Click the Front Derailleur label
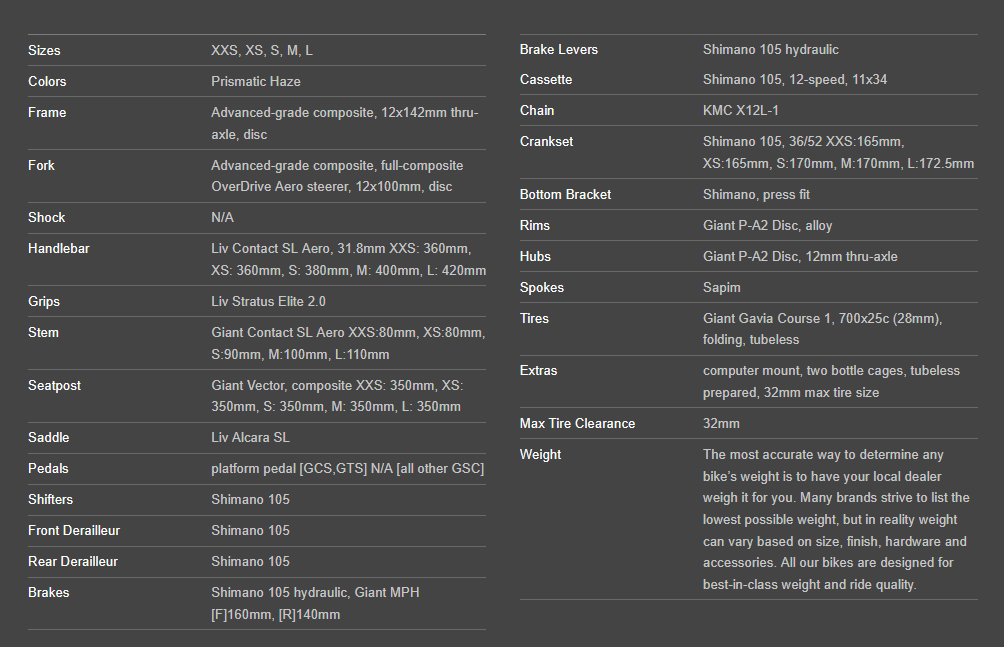Screen dimensions: 1004x647 74,530
